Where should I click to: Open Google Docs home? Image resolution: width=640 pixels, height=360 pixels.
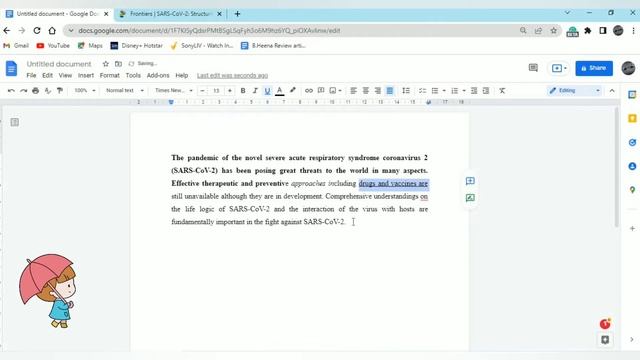[11, 68]
